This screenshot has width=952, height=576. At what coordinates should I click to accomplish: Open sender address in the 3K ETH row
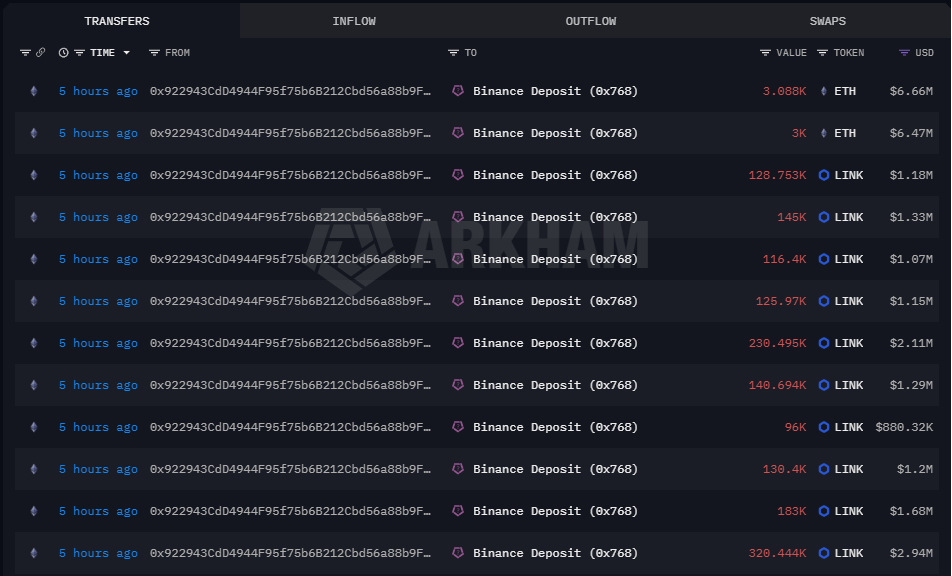(x=290, y=133)
